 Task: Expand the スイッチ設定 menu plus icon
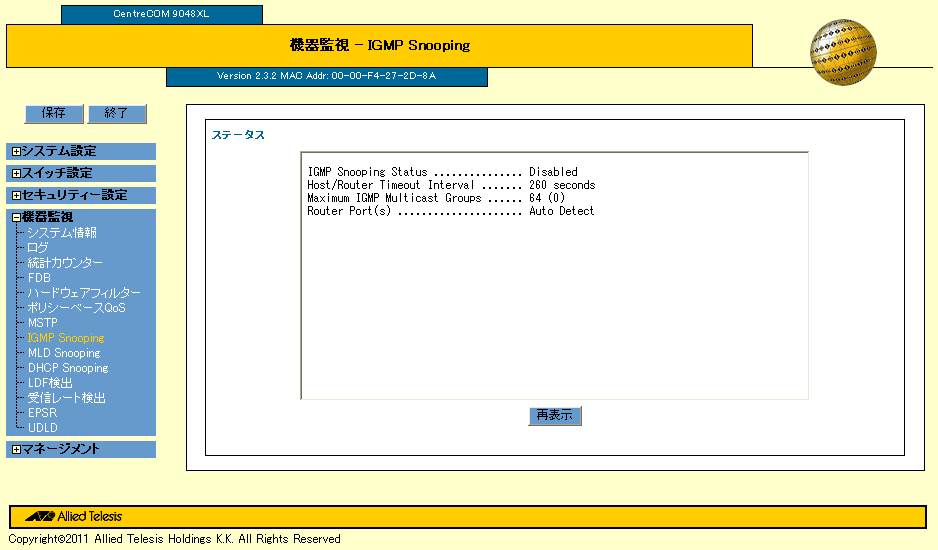point(16,174)
